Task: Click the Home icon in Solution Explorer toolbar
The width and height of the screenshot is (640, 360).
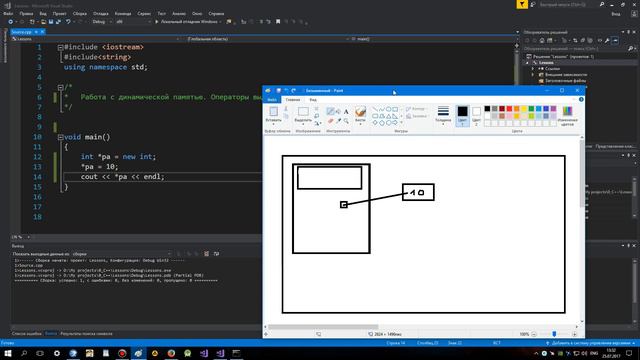Action: point(542,40)
